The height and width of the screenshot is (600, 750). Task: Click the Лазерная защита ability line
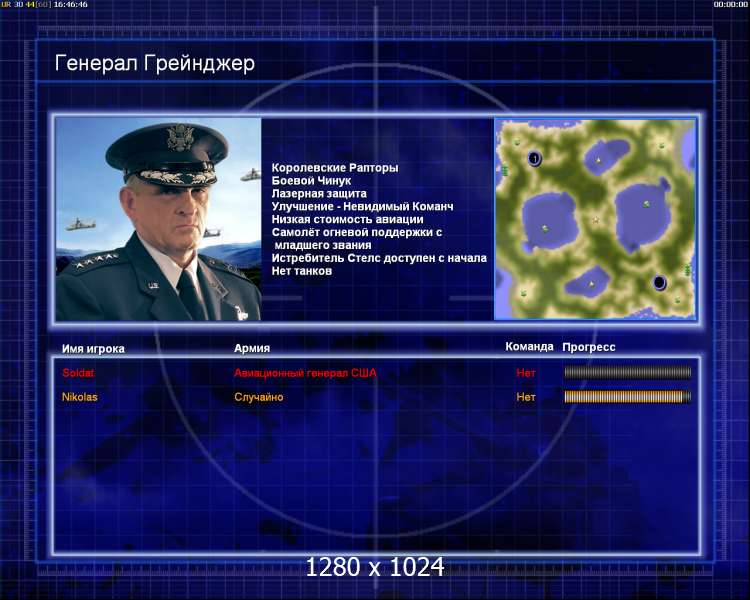319,194
